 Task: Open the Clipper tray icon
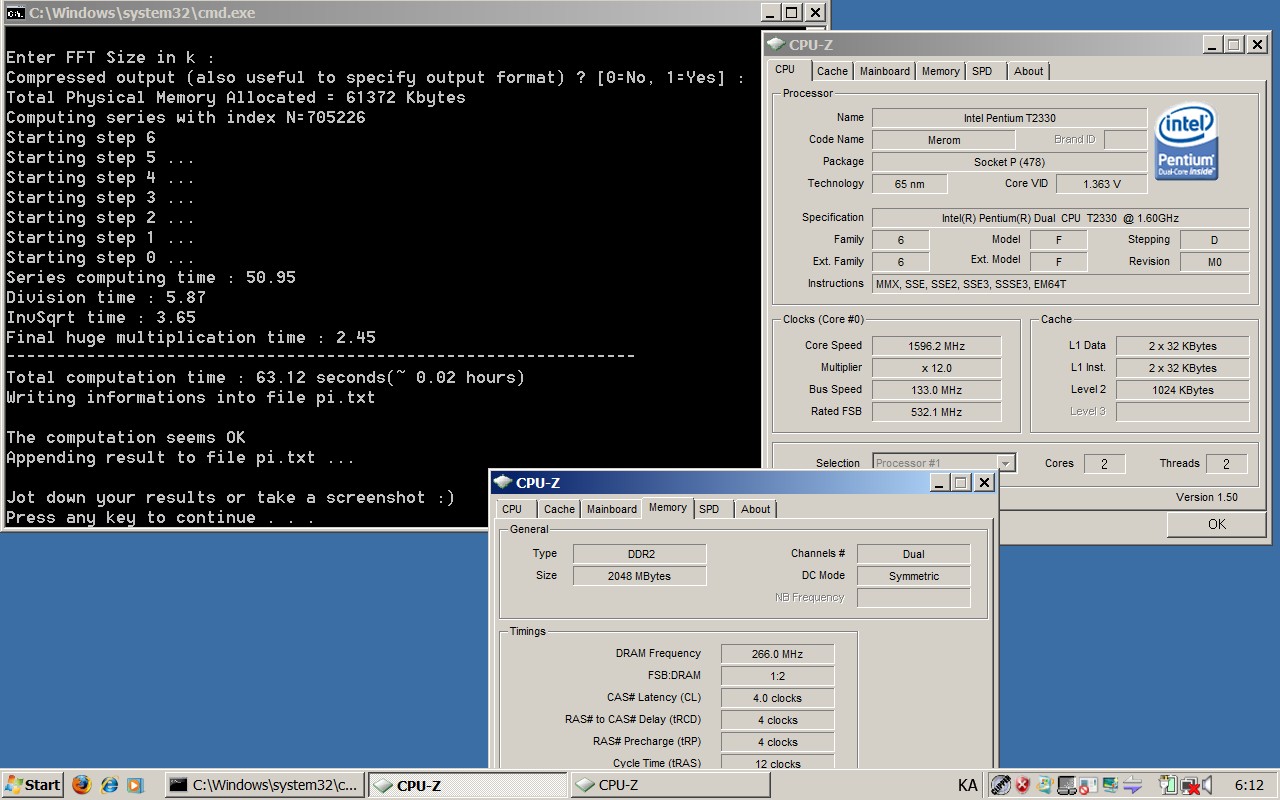click(x=1001, y=785)
